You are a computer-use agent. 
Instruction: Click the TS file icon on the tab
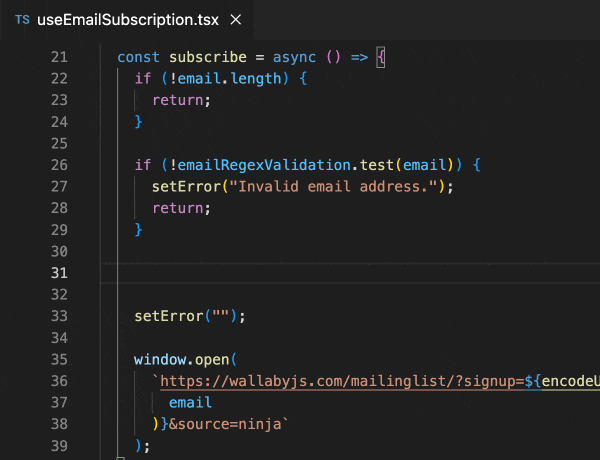click(22, 20)
